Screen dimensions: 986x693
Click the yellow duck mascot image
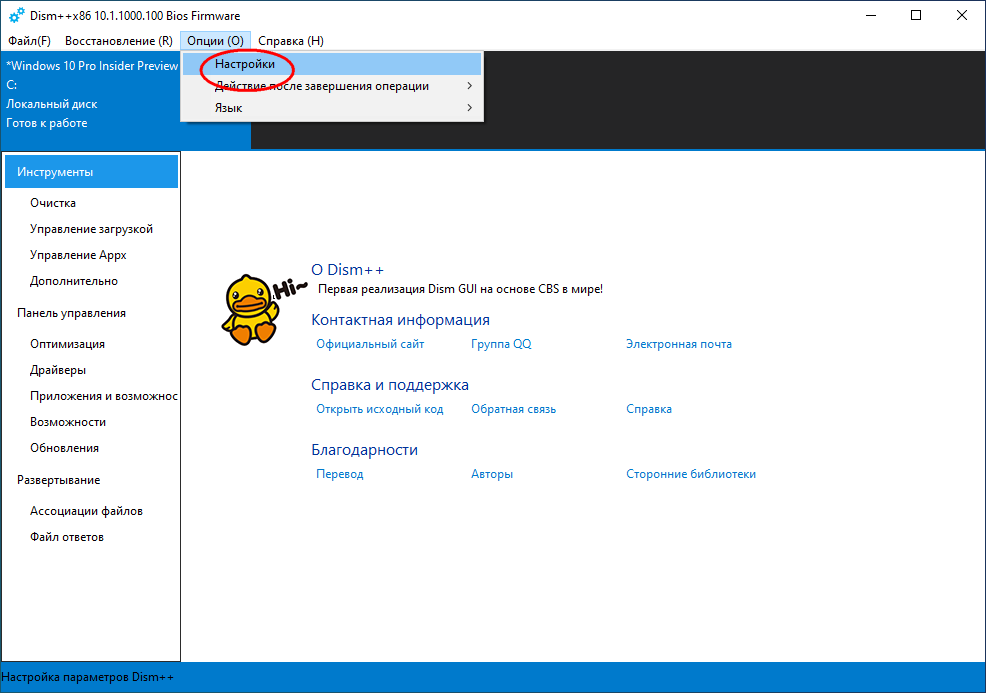coord(250,309)
